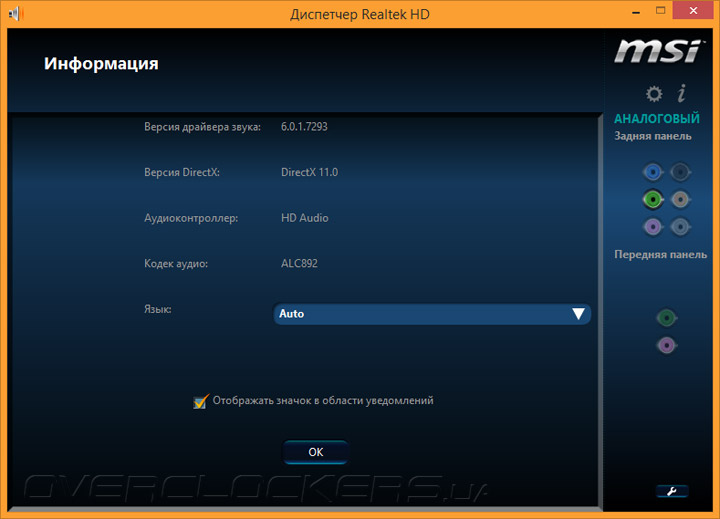
Task: Toggle the notification area icon checkbox
Action: (201, 401)
